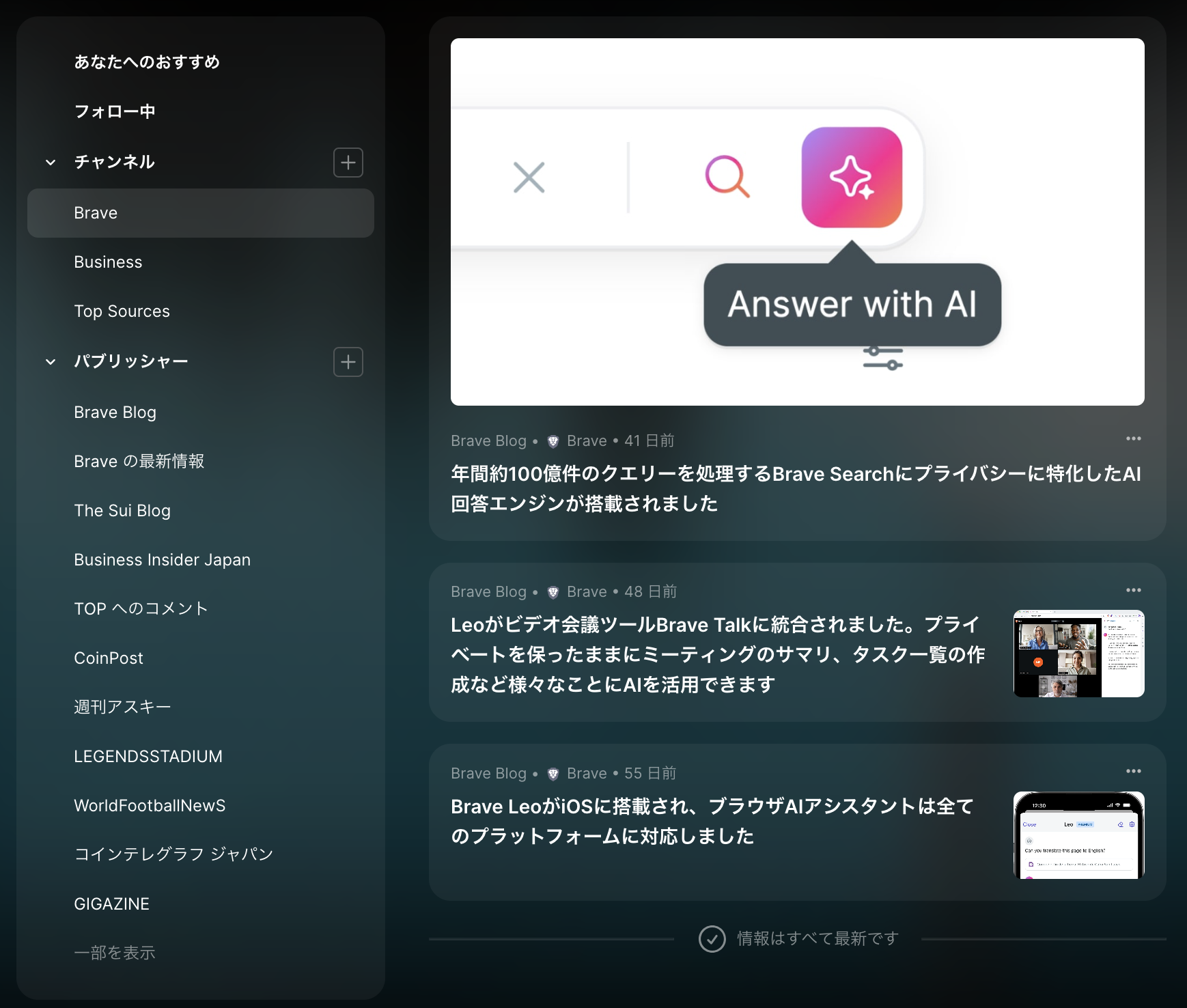Open CoinPost publisher
Image resolution: width=1187 pixels, height=1008 pixels.
coord(201,658)
